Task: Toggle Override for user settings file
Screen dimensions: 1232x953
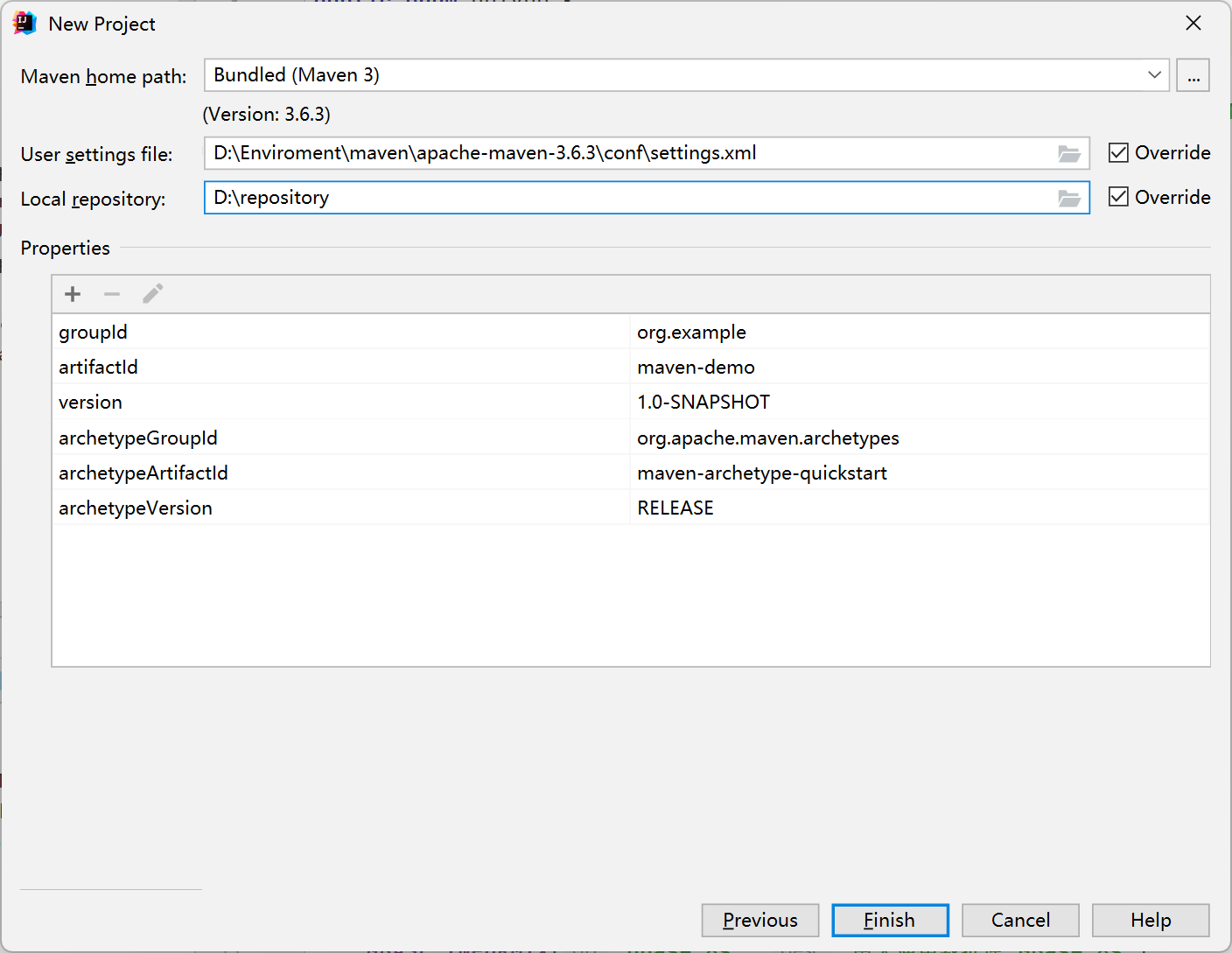Action: (1118, 153)
